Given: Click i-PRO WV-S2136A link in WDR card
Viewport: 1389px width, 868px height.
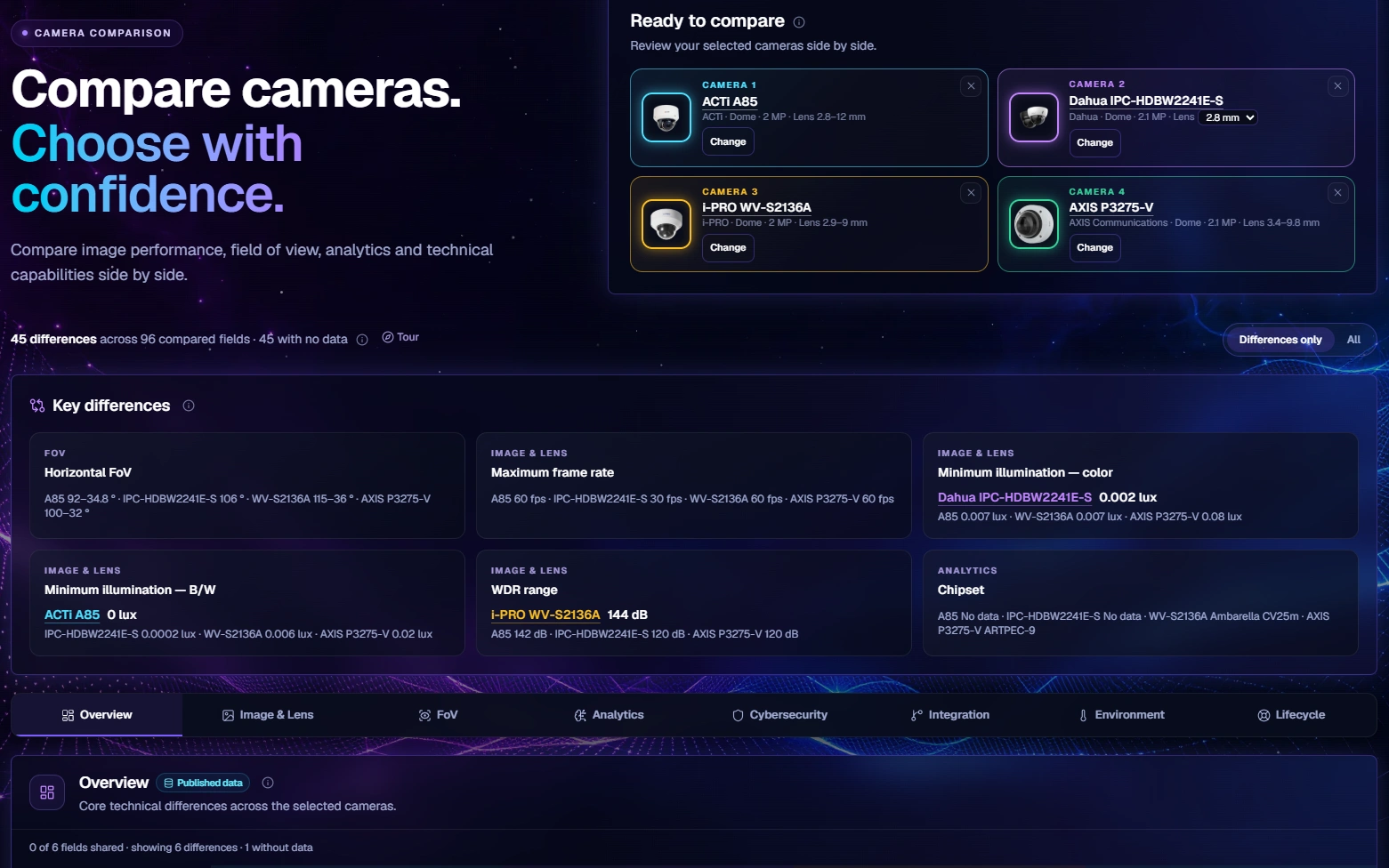Looking at the screenshot, I should pos(545,615).
